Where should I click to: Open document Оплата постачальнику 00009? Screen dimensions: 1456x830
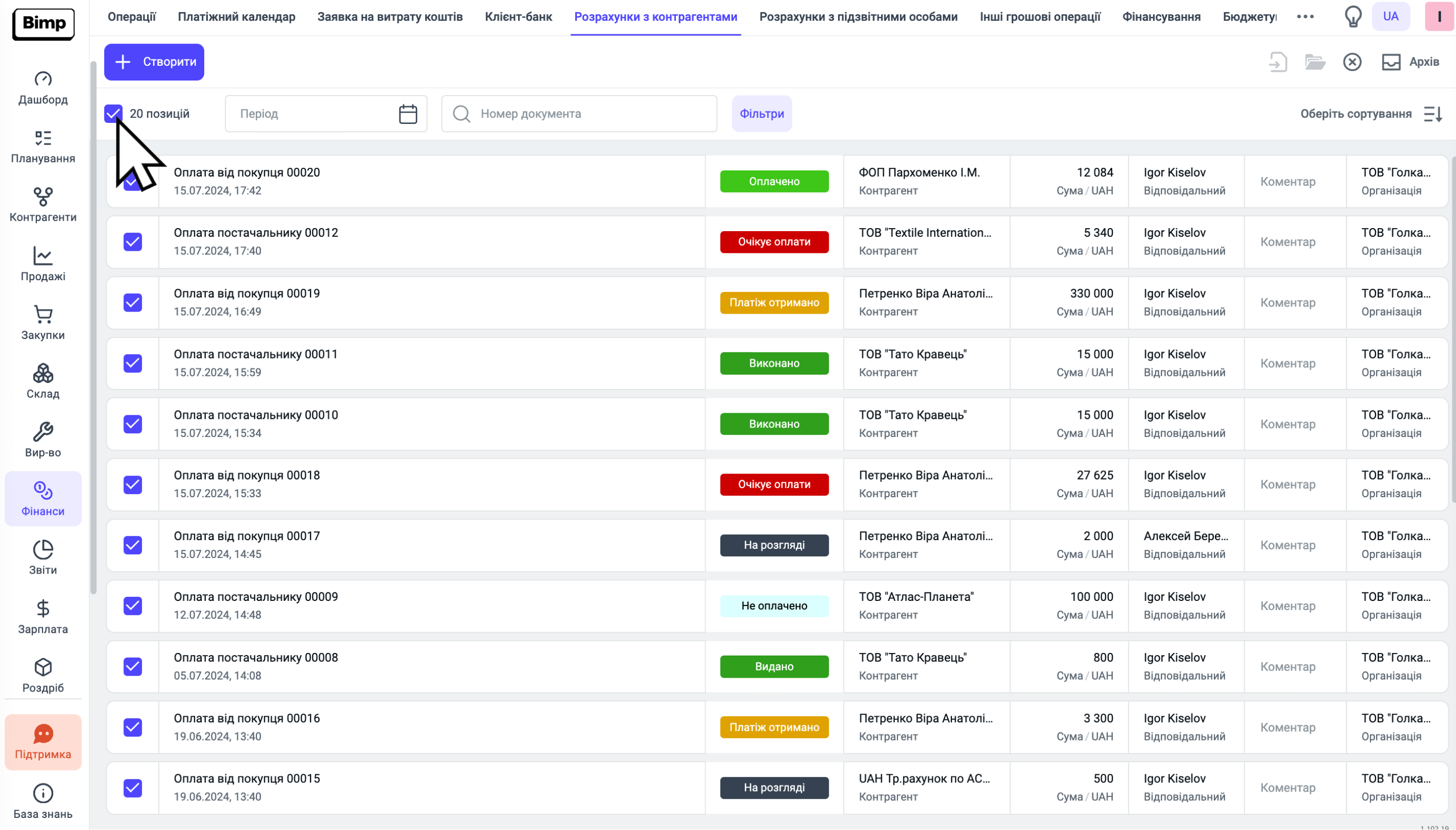point(256,597)
